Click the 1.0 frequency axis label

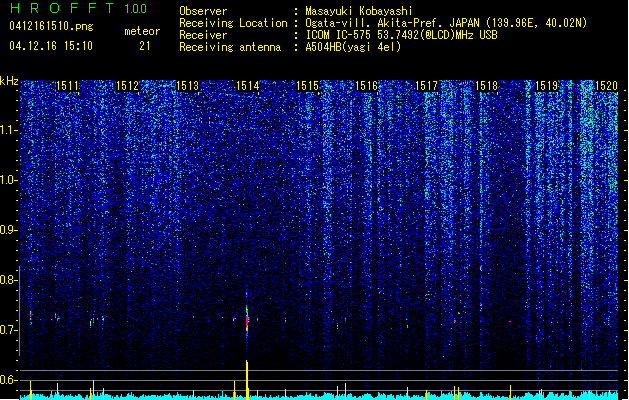pyautogui.click(x=9, y=180)
